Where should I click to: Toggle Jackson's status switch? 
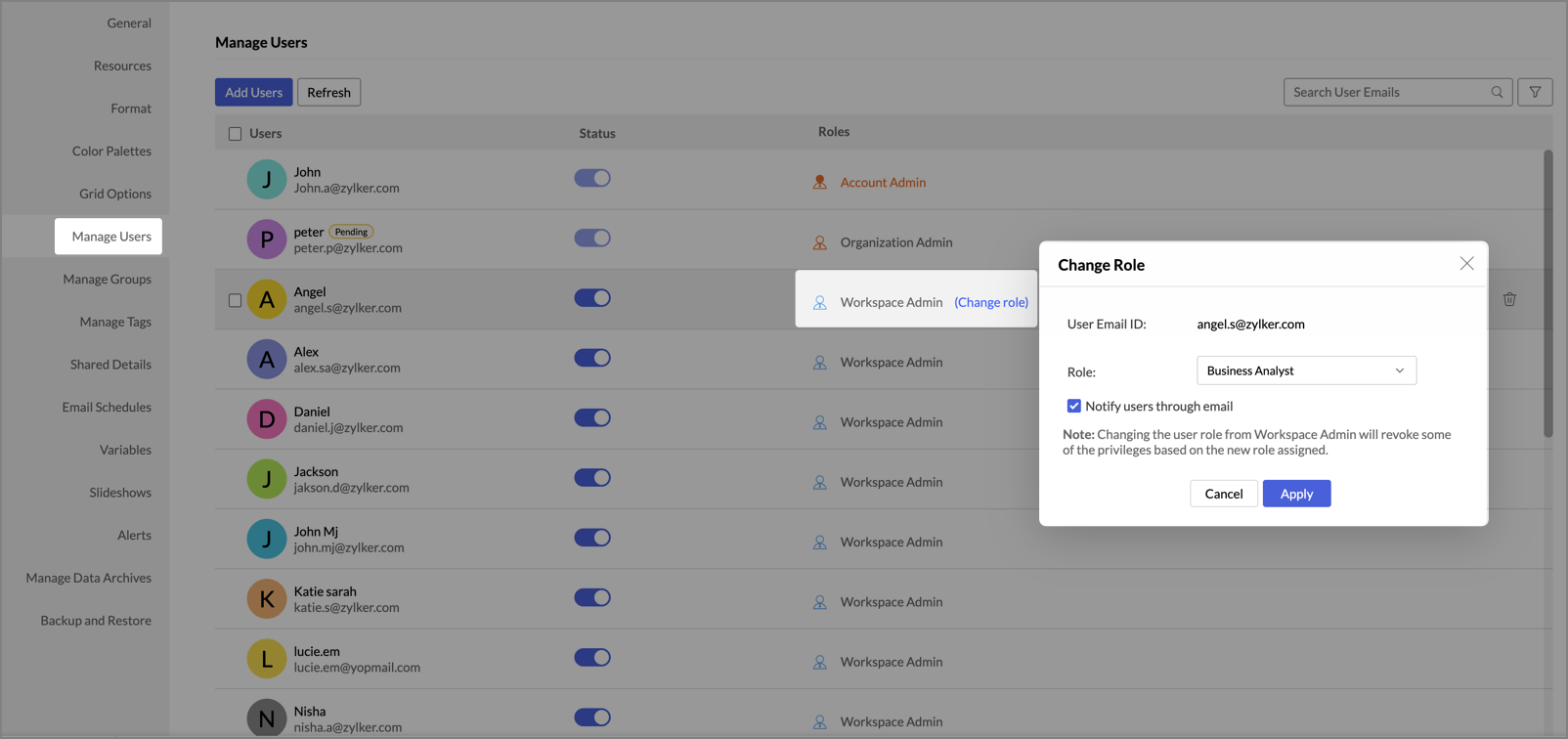coord(592,477)
